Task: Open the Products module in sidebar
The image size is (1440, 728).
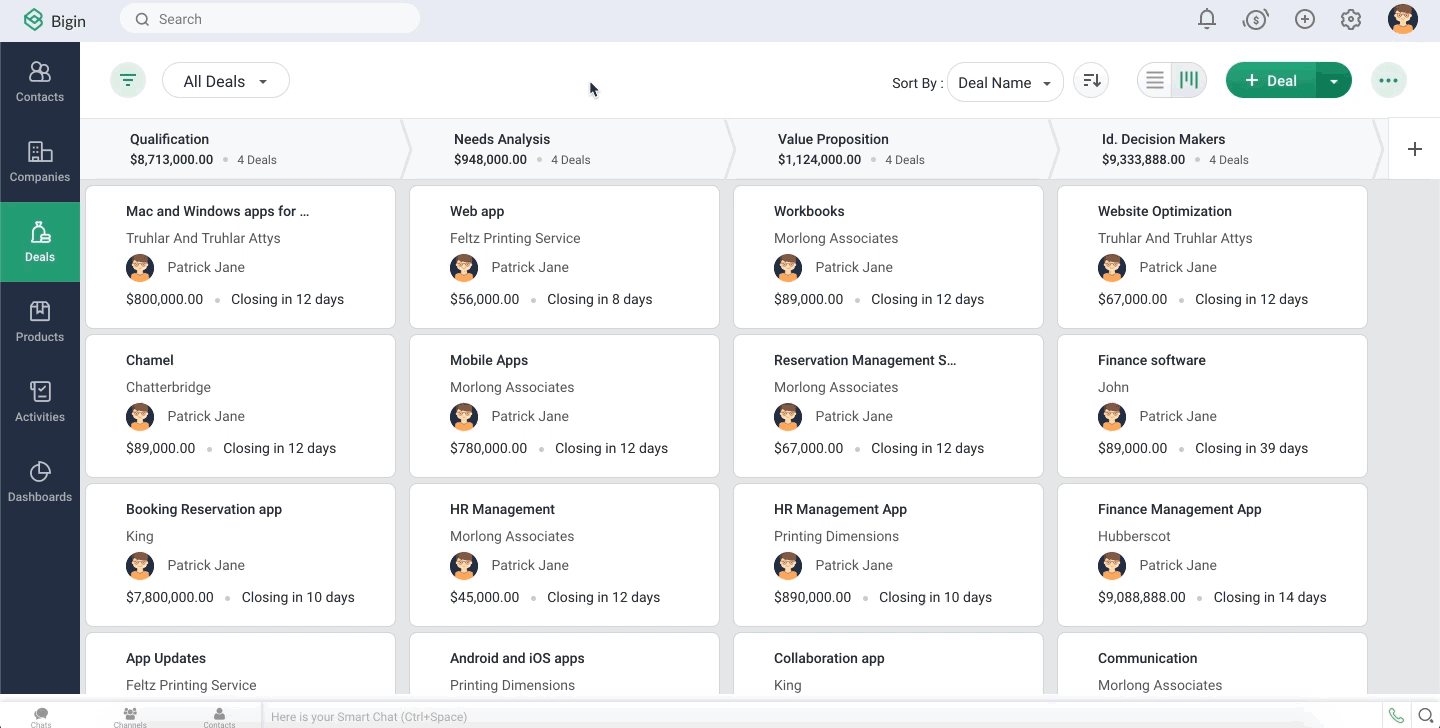Action: [x=40, y=322]
